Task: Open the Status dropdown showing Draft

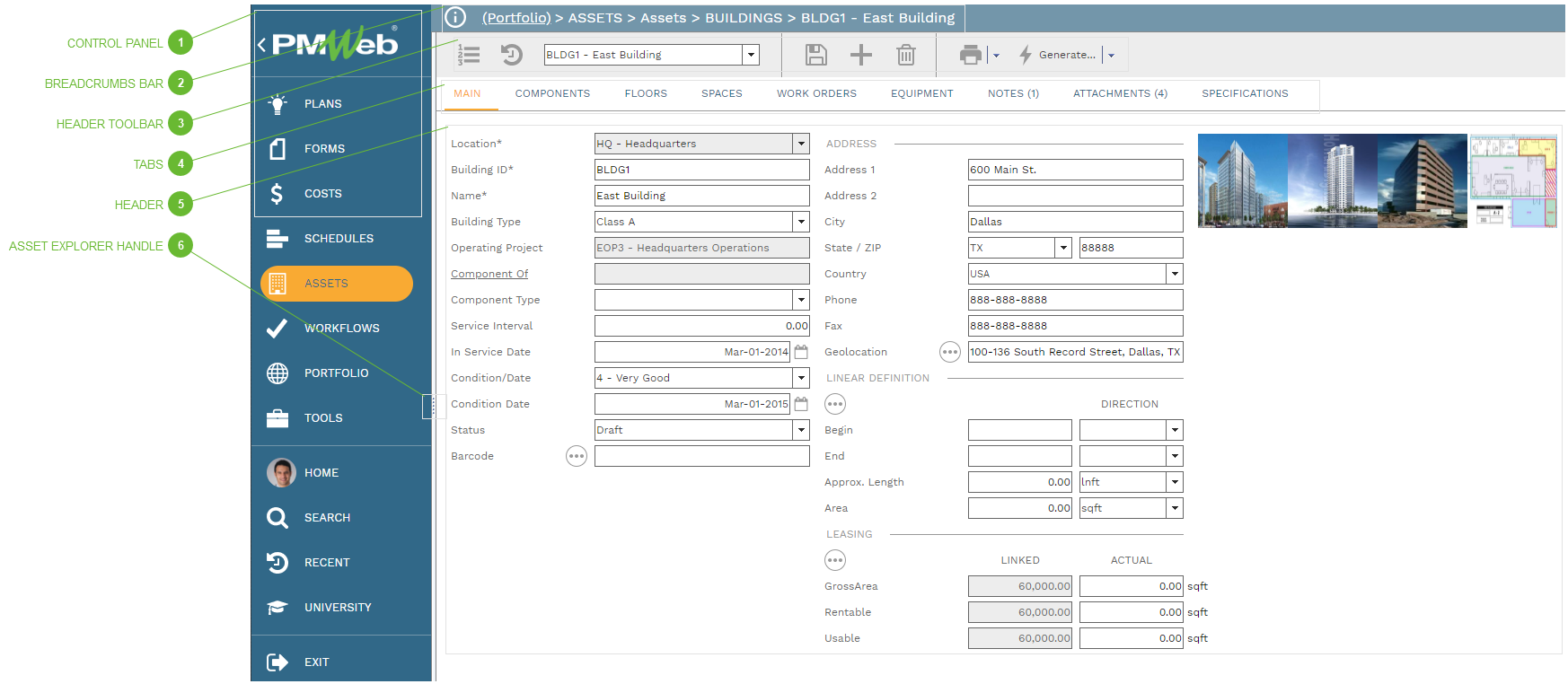Action: point(800,430)
